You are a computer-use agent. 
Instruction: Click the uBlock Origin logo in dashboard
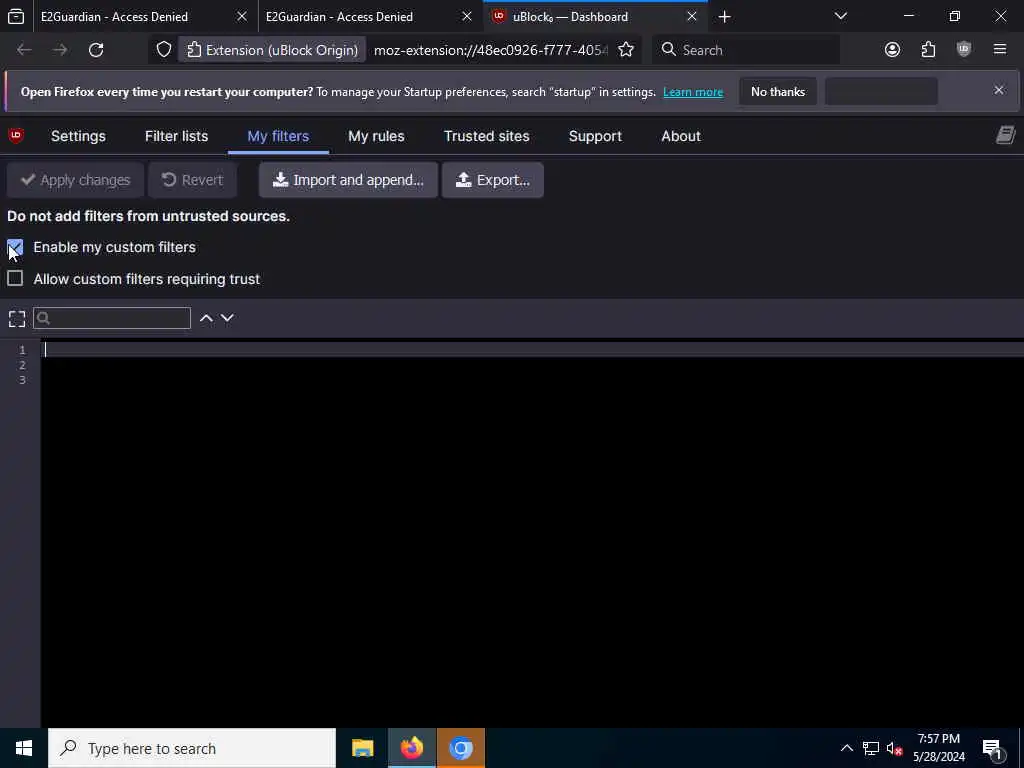(x=16, y=136)
